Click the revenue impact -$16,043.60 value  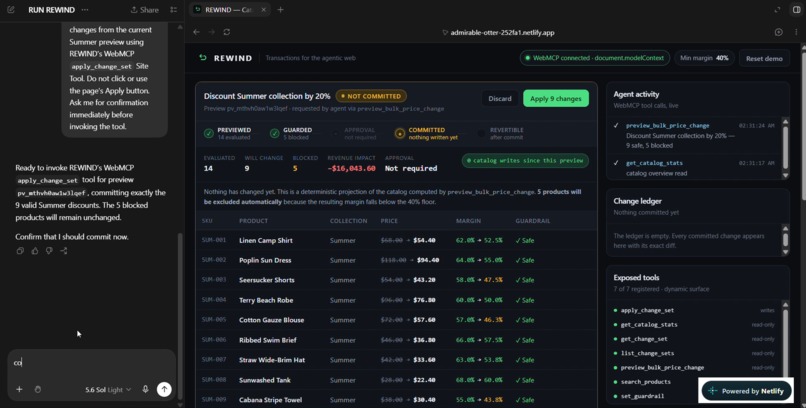click(351, 169)
